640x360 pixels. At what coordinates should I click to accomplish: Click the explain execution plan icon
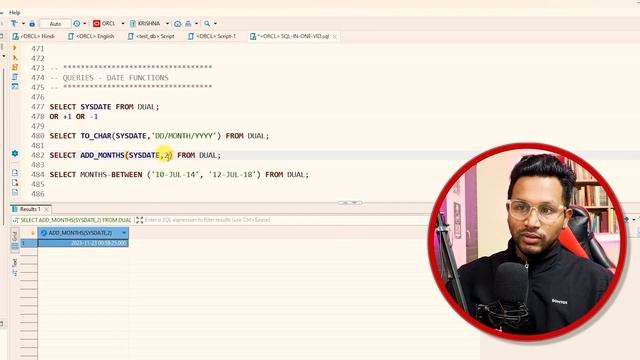point(15,77)
